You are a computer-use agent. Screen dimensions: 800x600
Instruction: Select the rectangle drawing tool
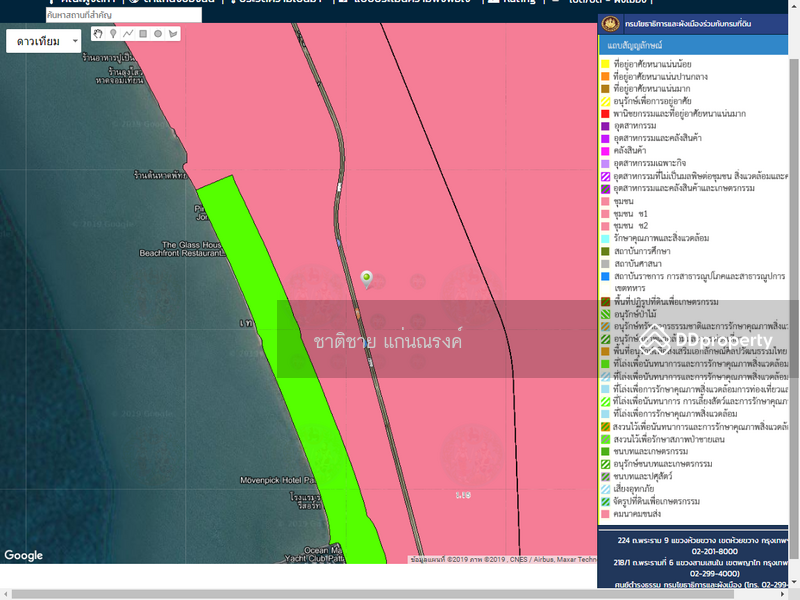click(143, 34)
